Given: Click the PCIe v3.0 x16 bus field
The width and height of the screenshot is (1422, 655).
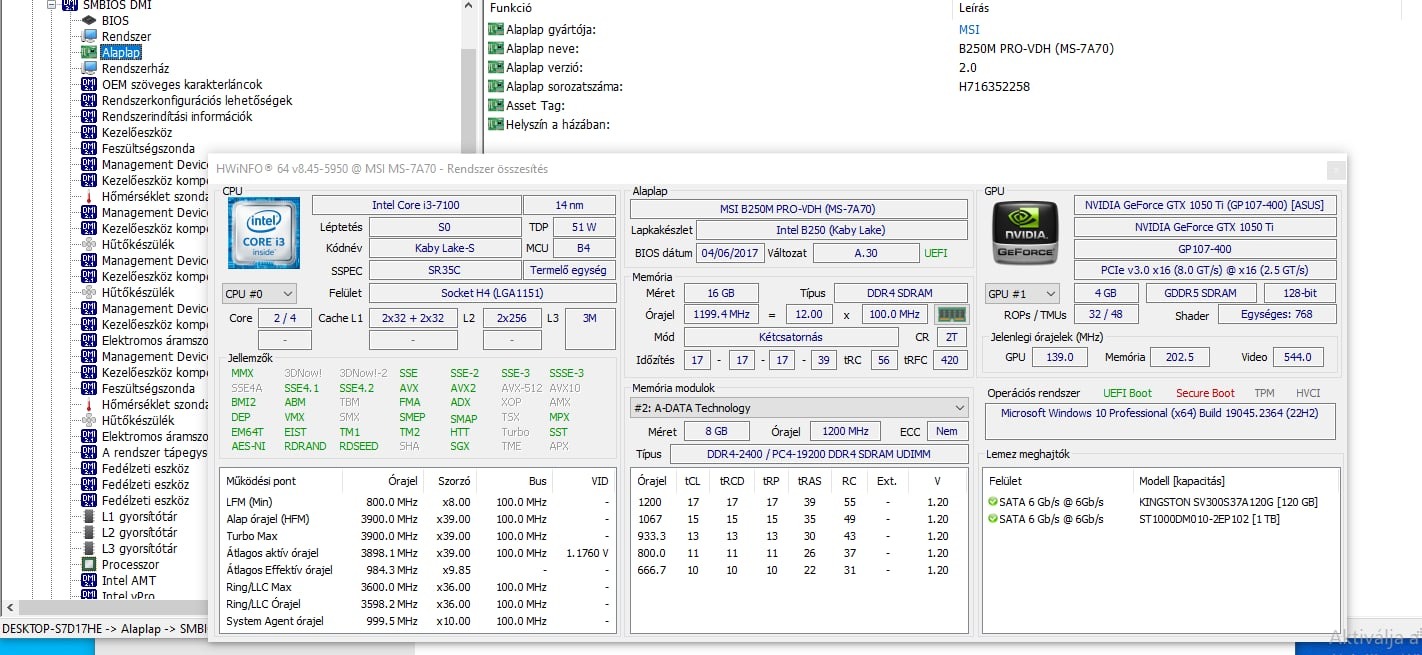Looking at the screenshot, I should pos(1205,270).
